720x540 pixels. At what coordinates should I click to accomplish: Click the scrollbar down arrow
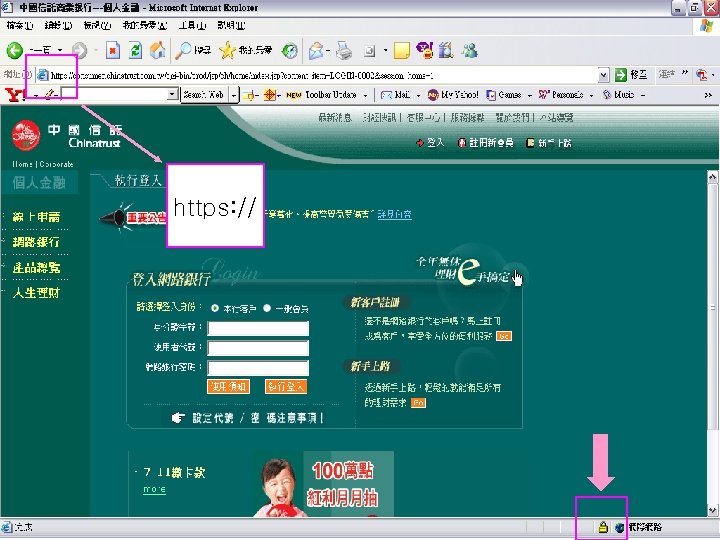tap(712, 510)
